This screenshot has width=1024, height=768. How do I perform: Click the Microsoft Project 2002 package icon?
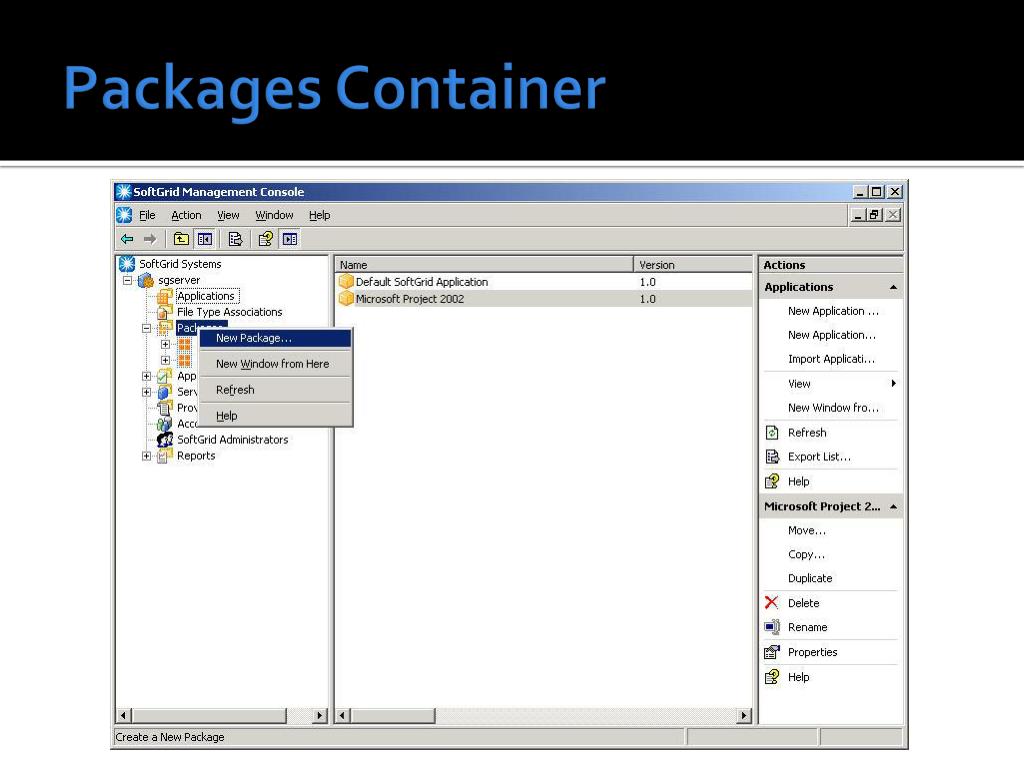346,298
